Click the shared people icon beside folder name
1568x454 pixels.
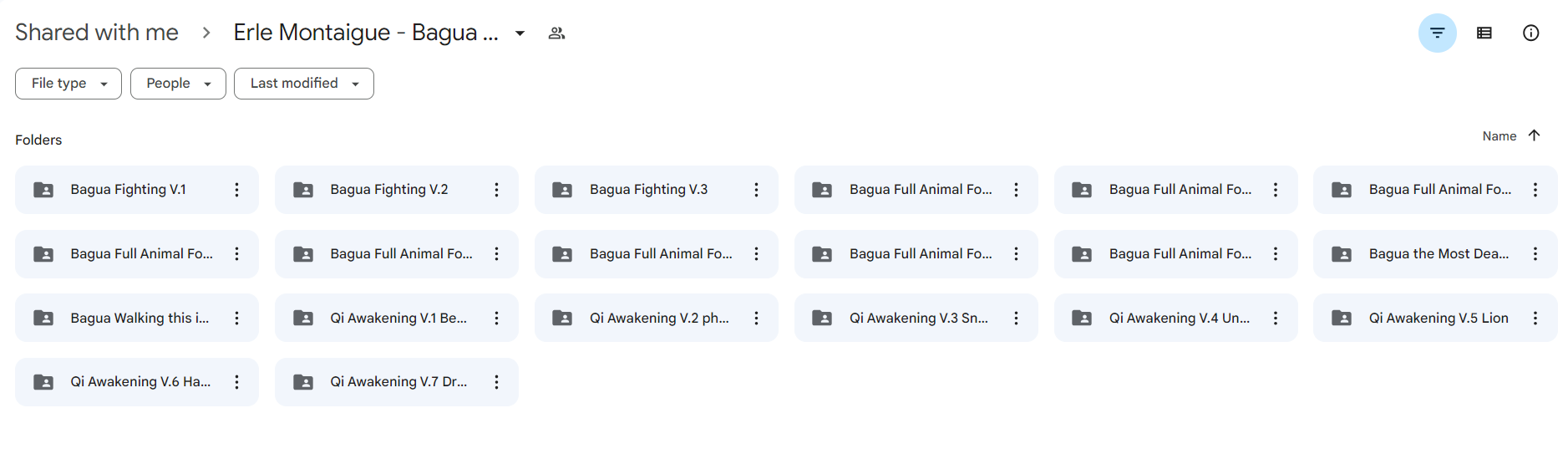click(556, 33)
